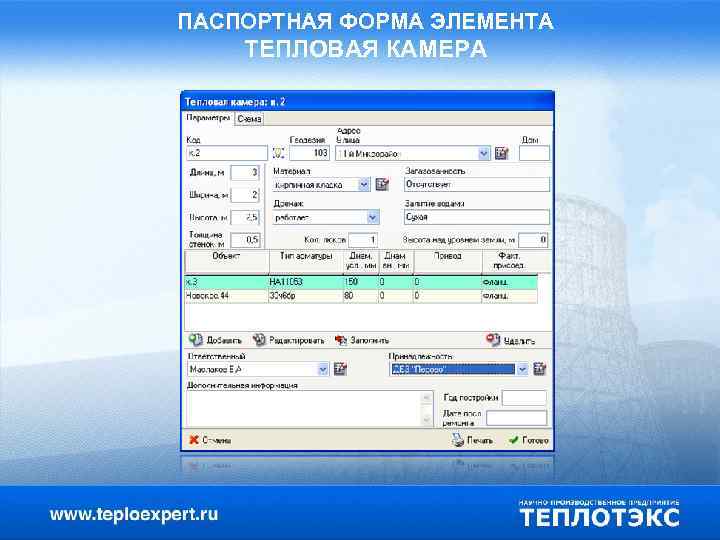Expand the Улица address dropdown

tap(484, 153)
